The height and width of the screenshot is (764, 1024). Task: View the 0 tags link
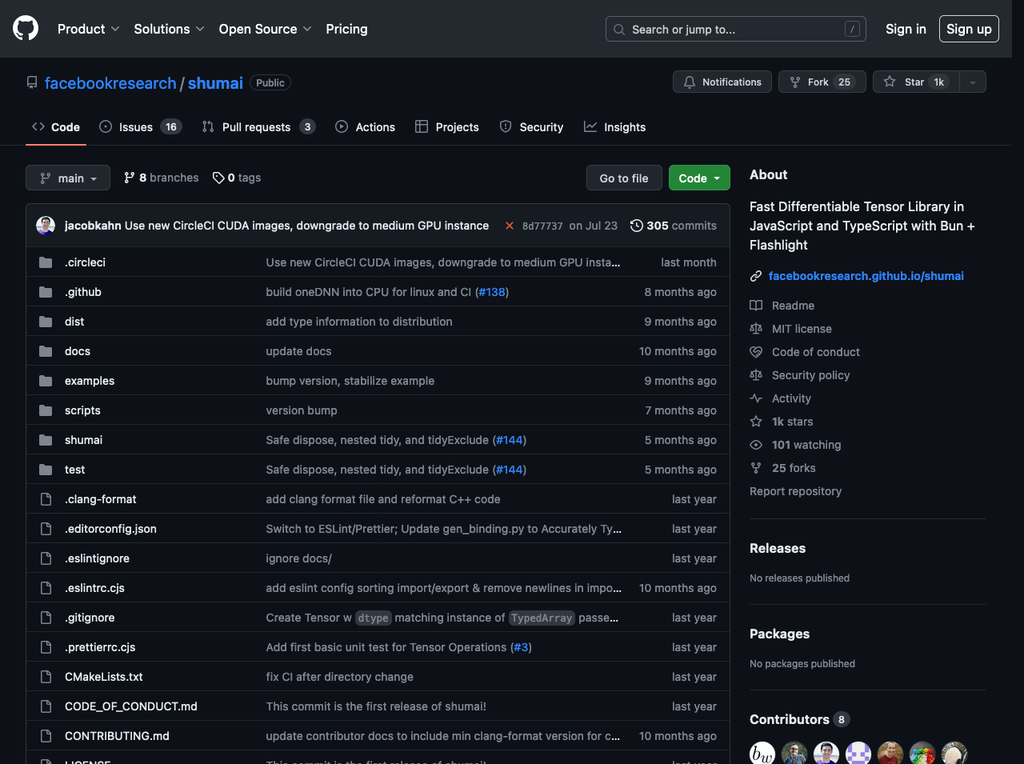(236, 178)
